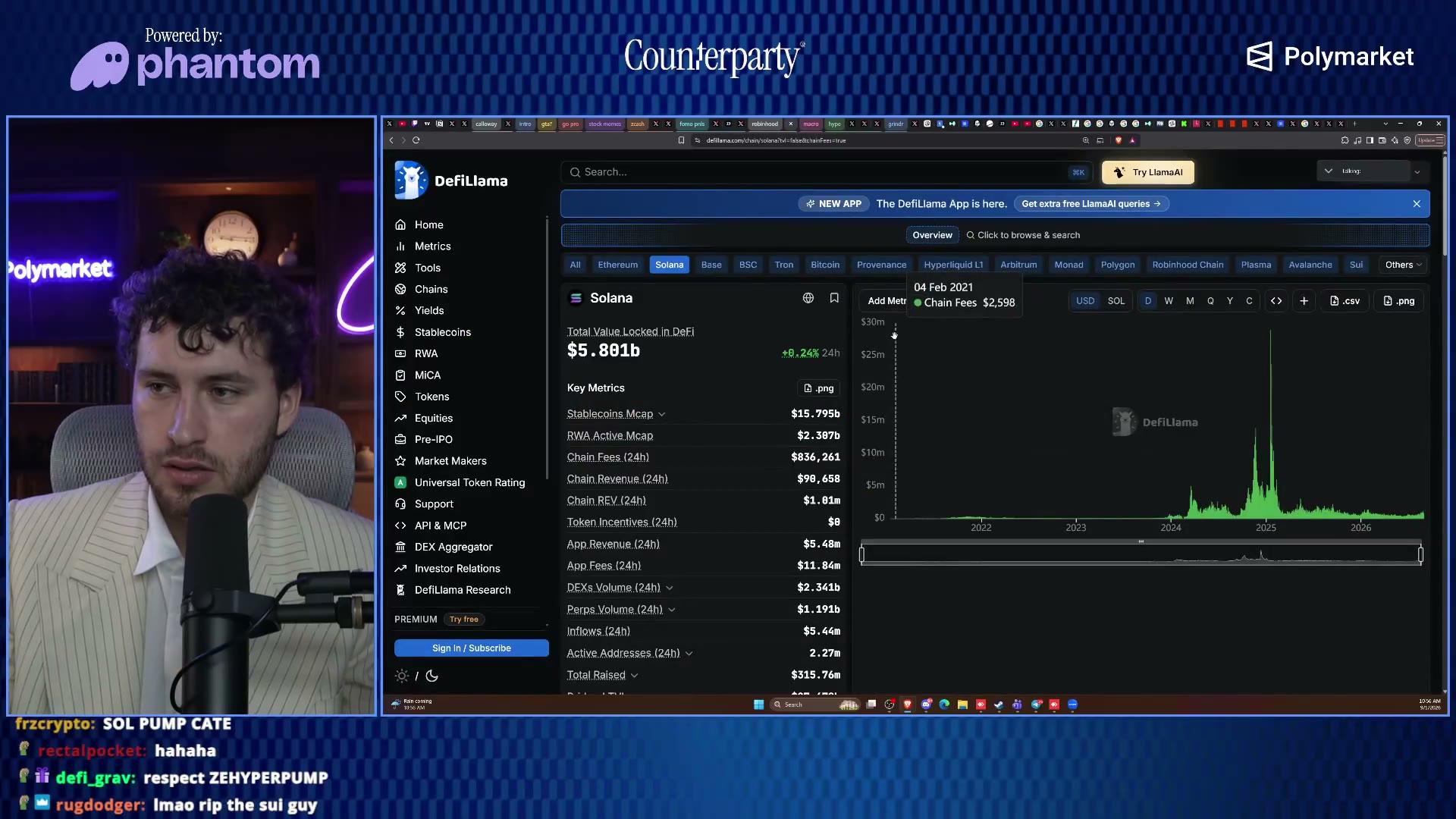Open the Others chains dropdown
This screenshot has height=819, width=1456.
(x=1403, y=265)
